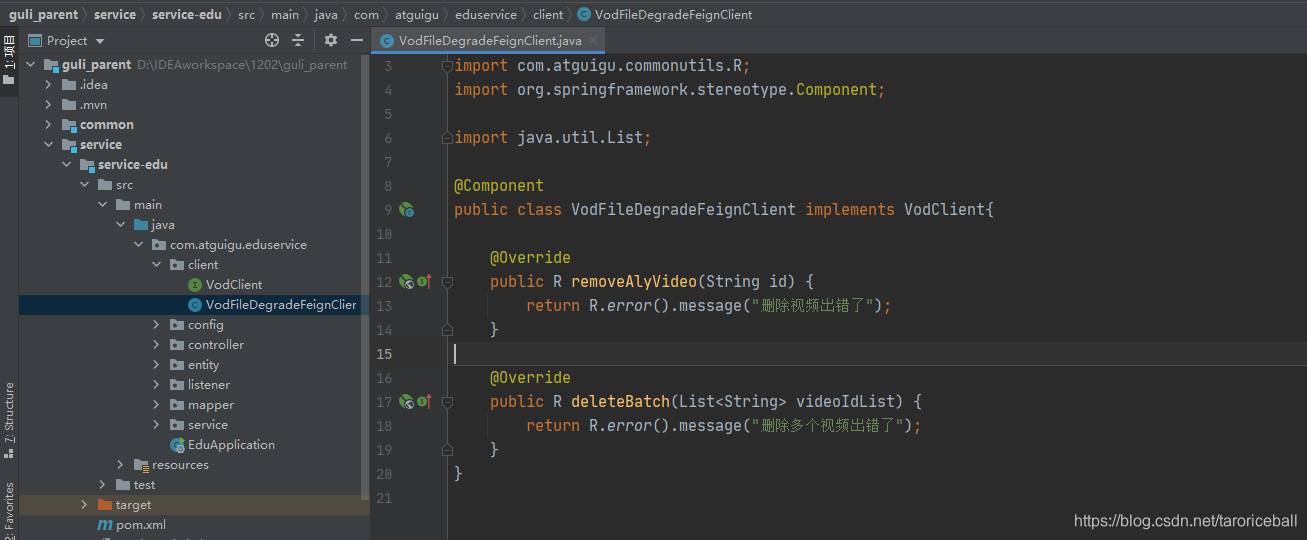The height and width of the screenshot is (540, 1307).
Task: Expand the .idea folder arrow
Action: tap(48, 85)
